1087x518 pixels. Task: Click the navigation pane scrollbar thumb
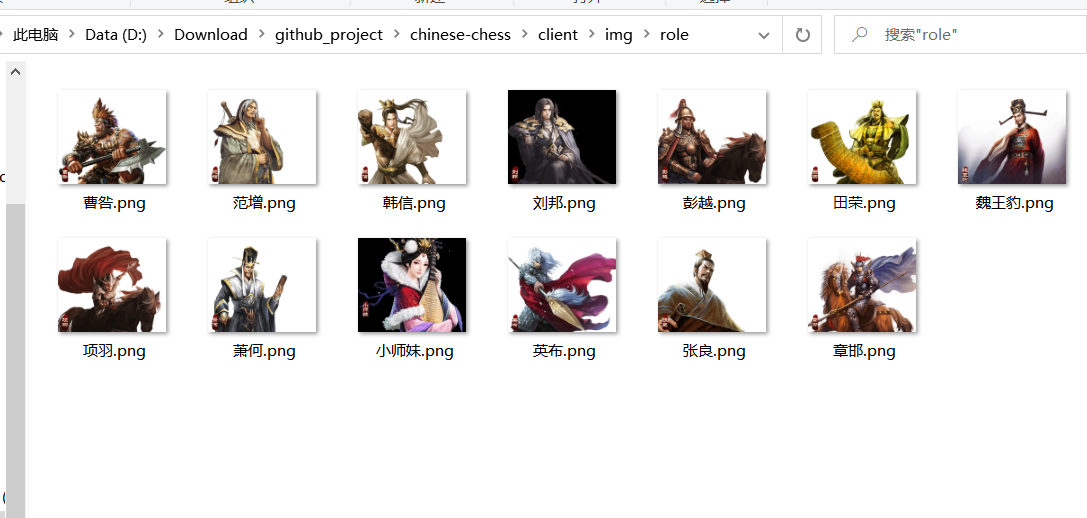(x=16, y=361)
